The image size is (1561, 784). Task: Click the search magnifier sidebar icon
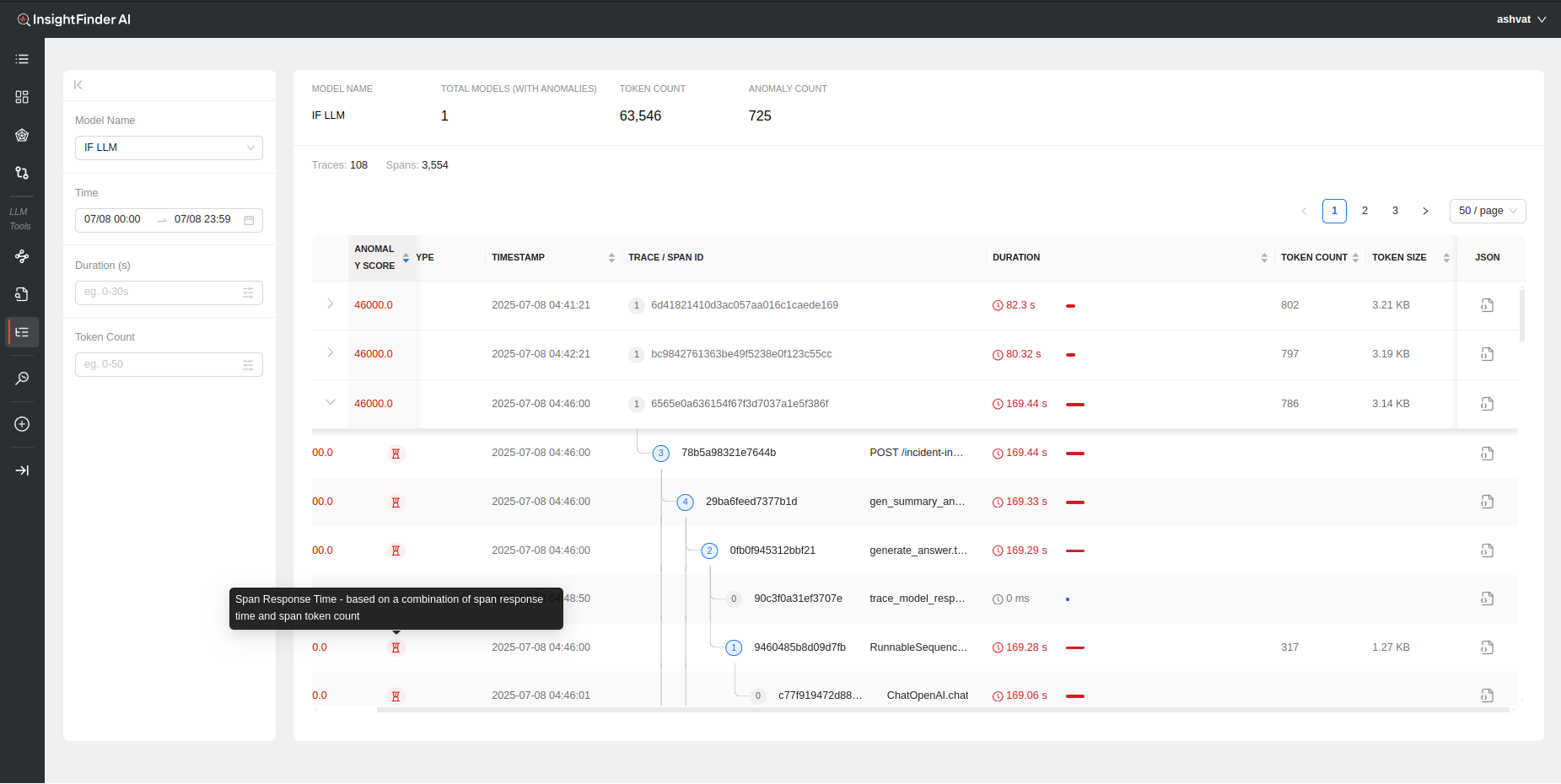pos(22,379)
